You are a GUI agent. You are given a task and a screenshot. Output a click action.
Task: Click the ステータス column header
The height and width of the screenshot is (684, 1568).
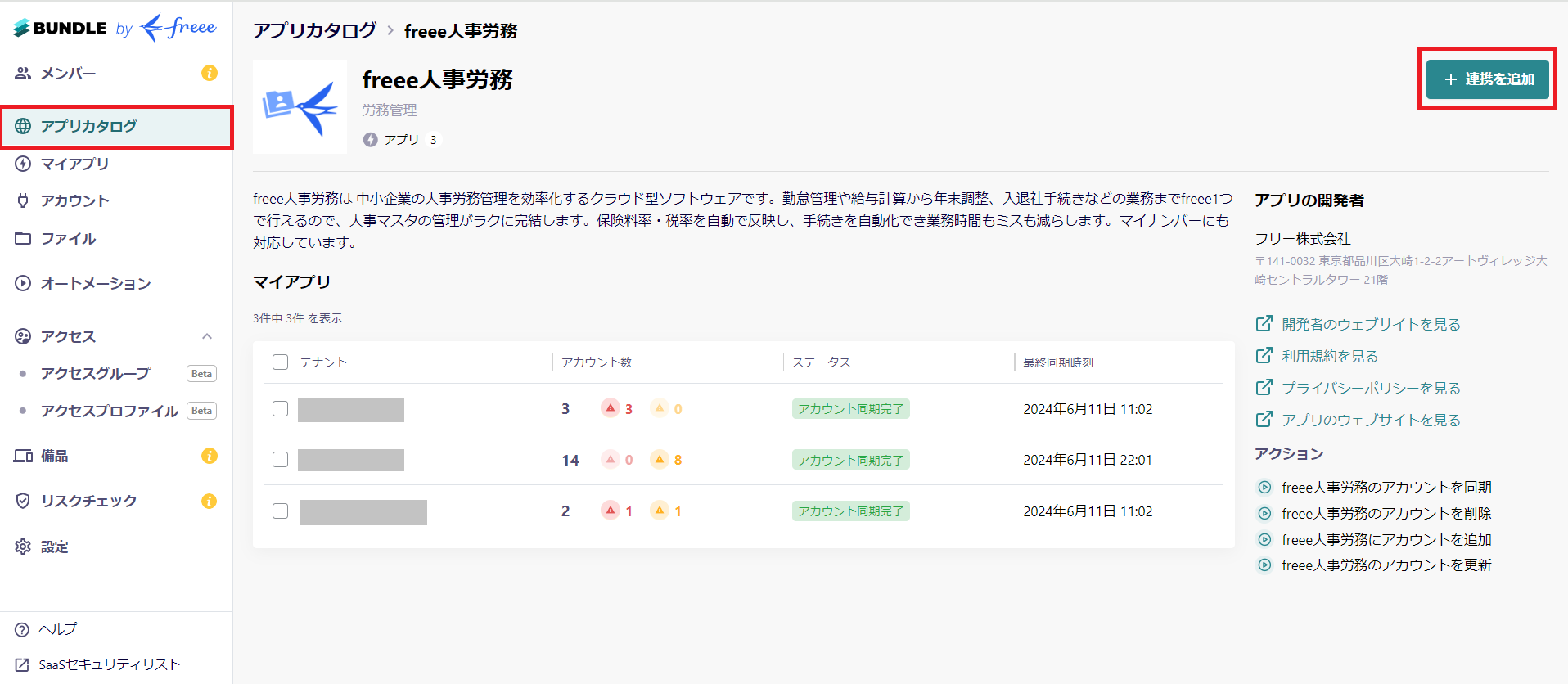(822, 362)
